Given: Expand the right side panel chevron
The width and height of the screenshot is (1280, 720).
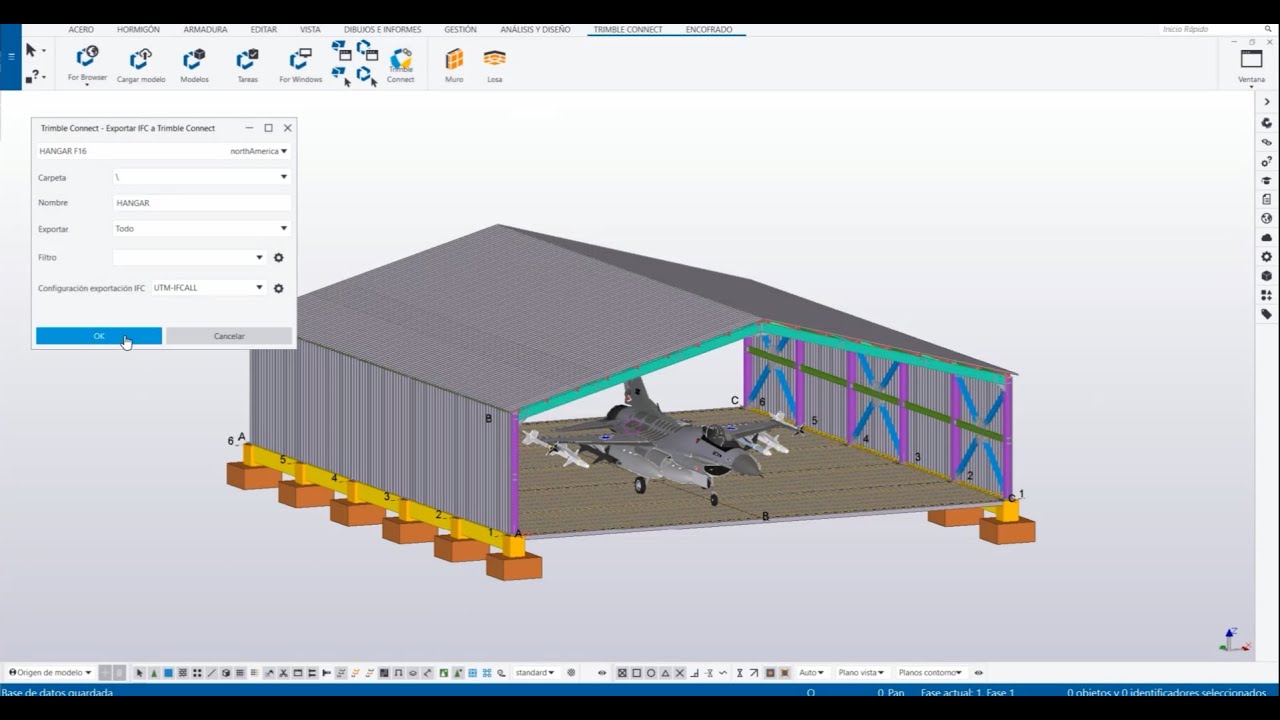Looking at the screenshot, I should point(1267,102).
